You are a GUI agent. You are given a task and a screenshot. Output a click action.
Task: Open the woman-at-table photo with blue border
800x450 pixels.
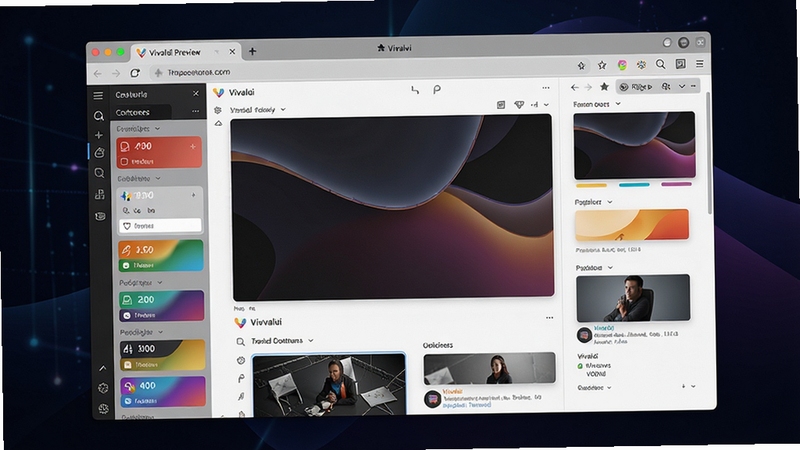pos(330,384)
